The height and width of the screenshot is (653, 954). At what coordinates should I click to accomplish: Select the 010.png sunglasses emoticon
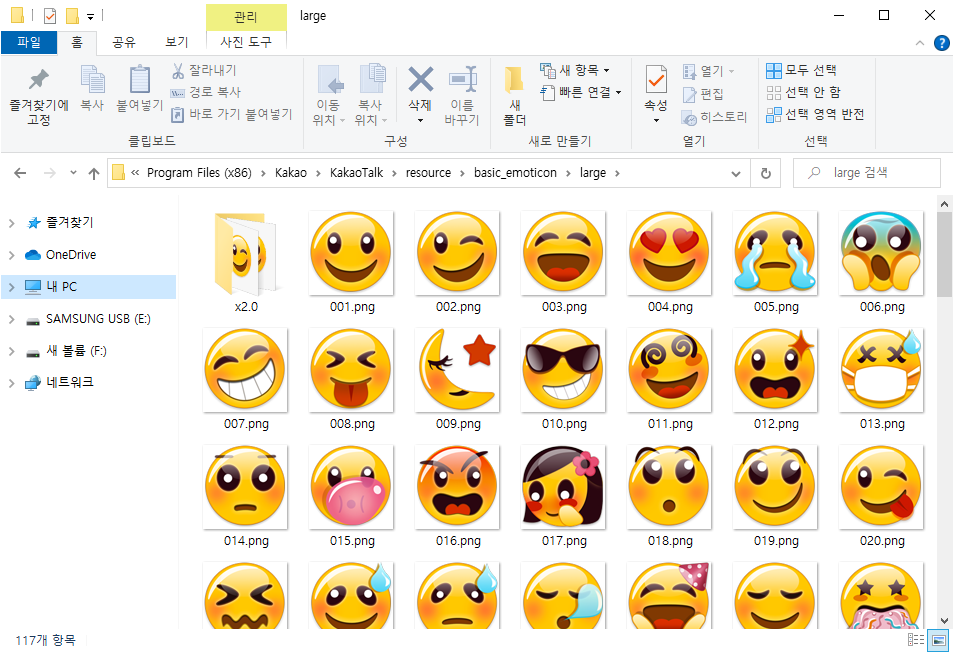pyautogui.click(x=564, y=379)
